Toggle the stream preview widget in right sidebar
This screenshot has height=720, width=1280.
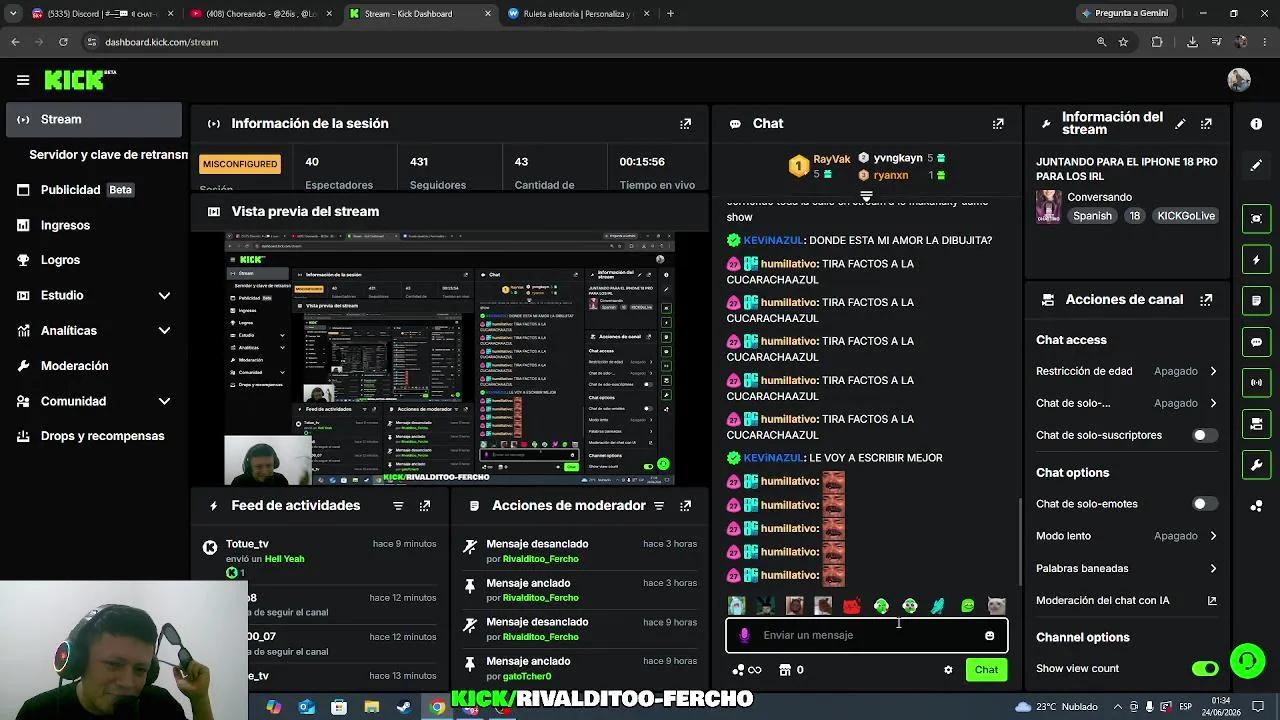point(1256,219)
